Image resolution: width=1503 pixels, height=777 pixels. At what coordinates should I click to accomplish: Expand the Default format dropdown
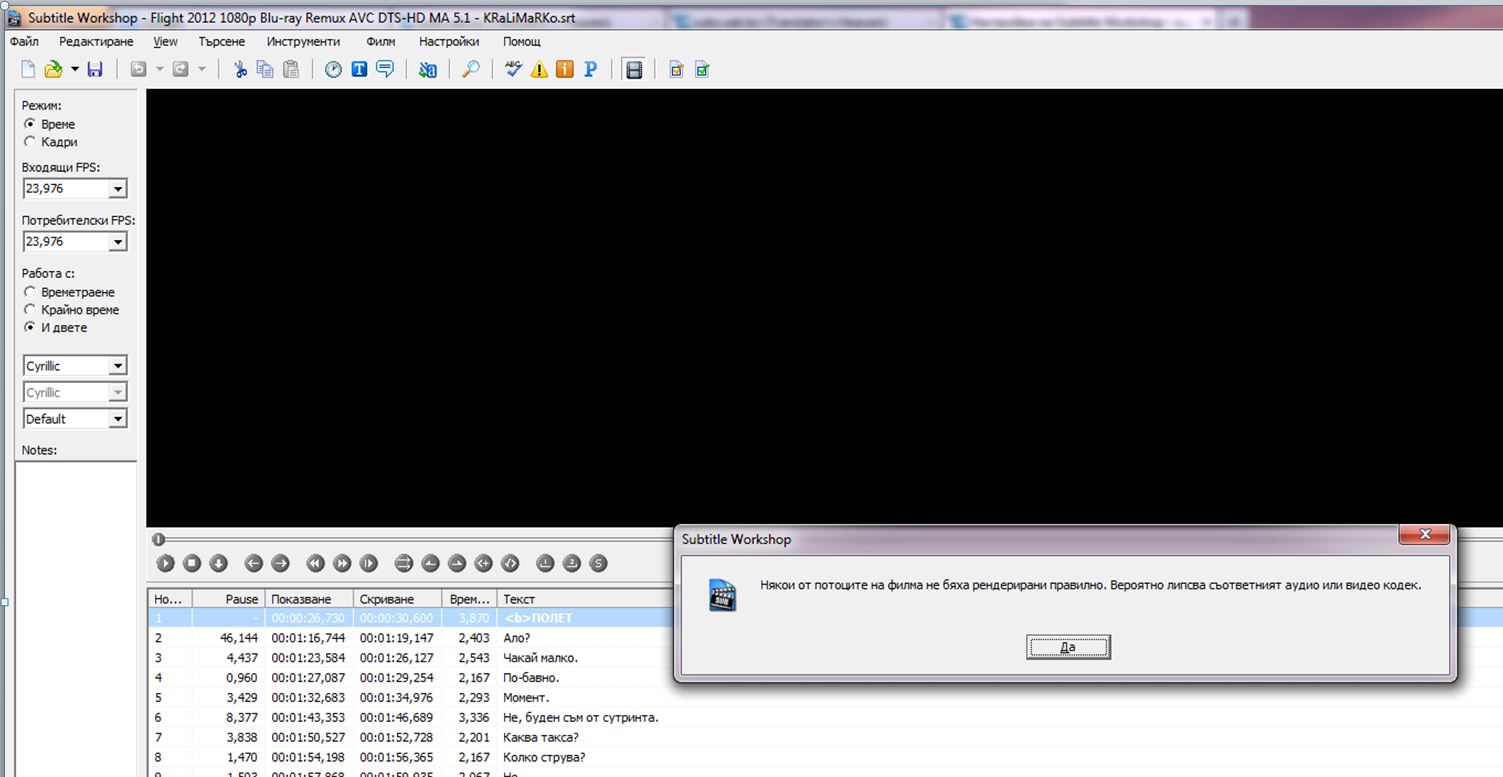(x=118, y=419)
